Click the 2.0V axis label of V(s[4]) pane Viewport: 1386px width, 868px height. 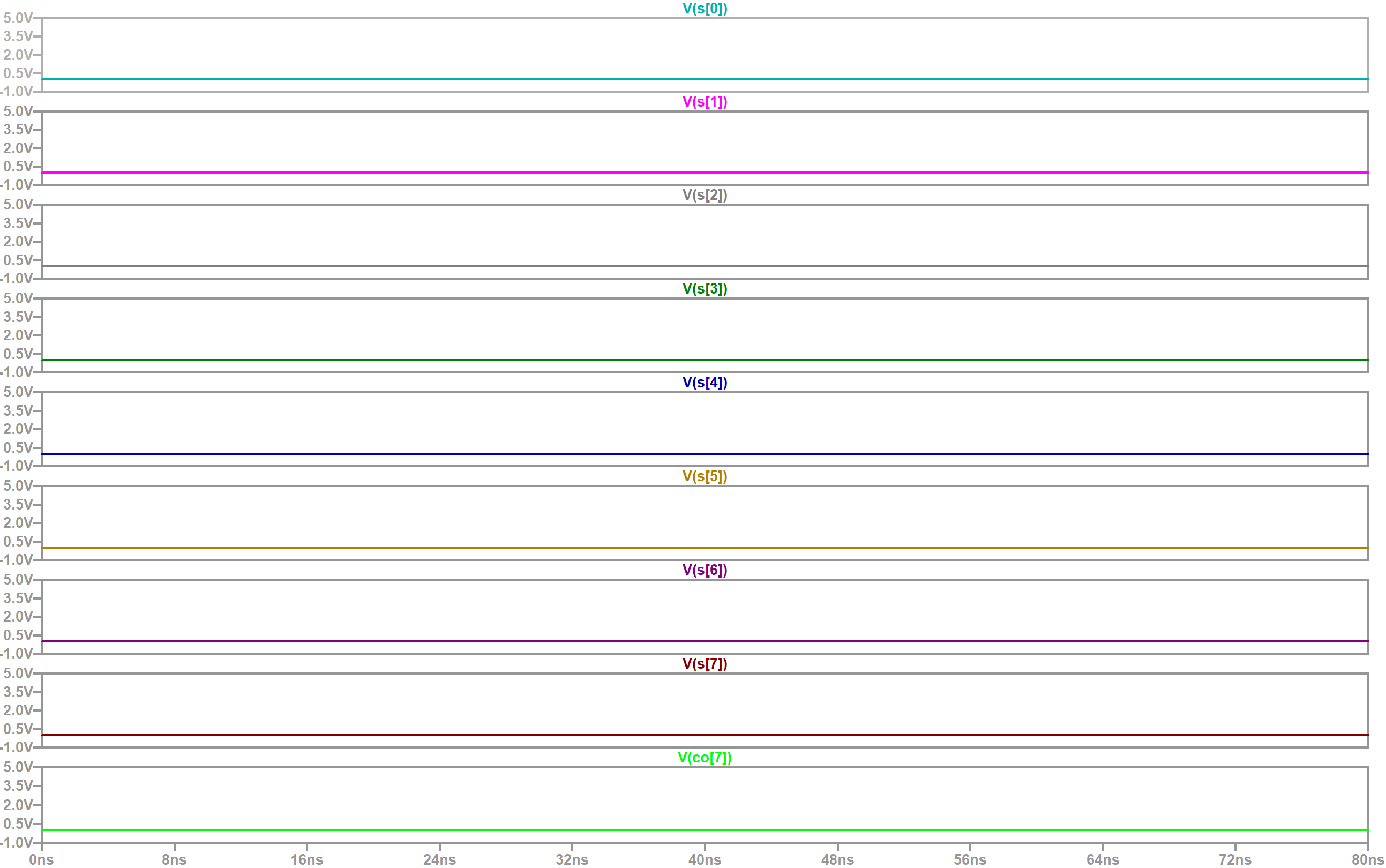tap(18, 429)
